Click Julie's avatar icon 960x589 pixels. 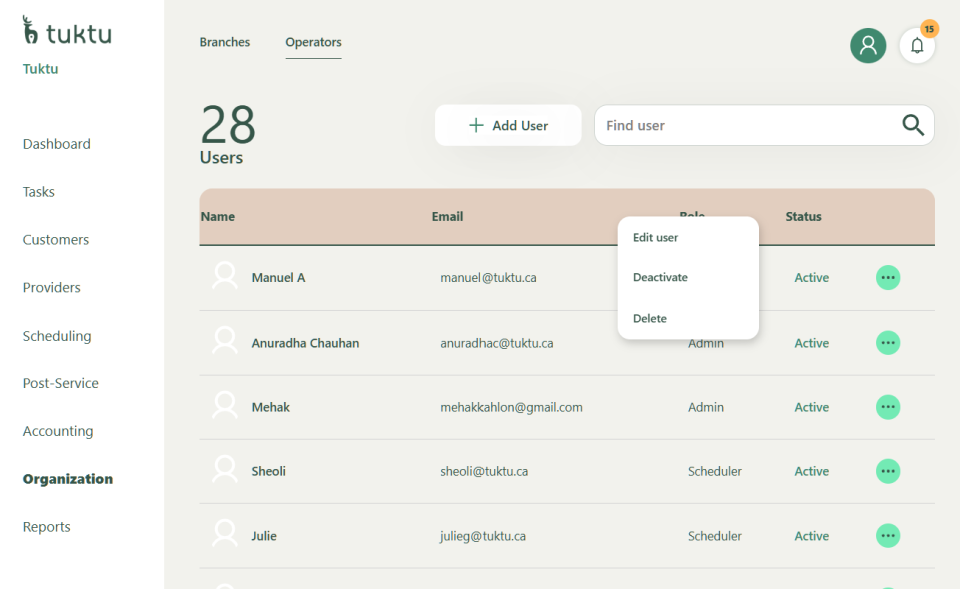[x=225, y=535]
